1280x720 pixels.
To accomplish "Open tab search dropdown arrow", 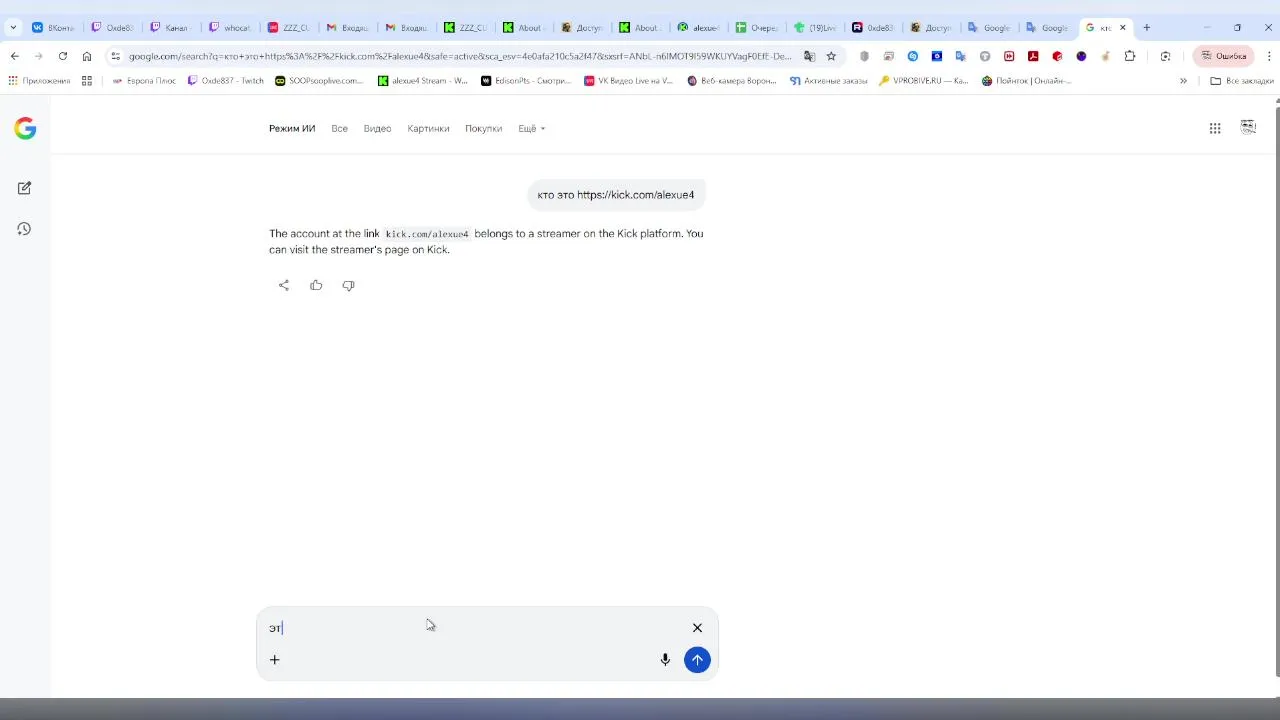I will point(13,28).
